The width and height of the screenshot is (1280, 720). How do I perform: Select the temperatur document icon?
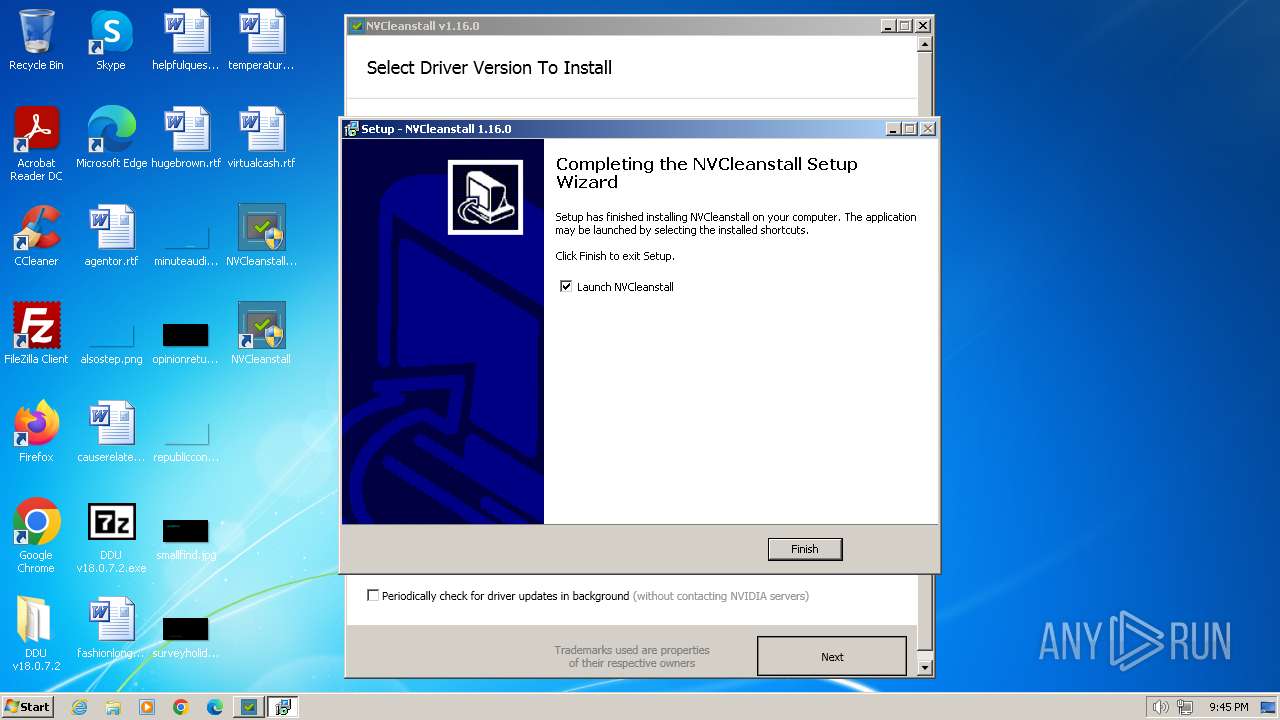[261, 40]
